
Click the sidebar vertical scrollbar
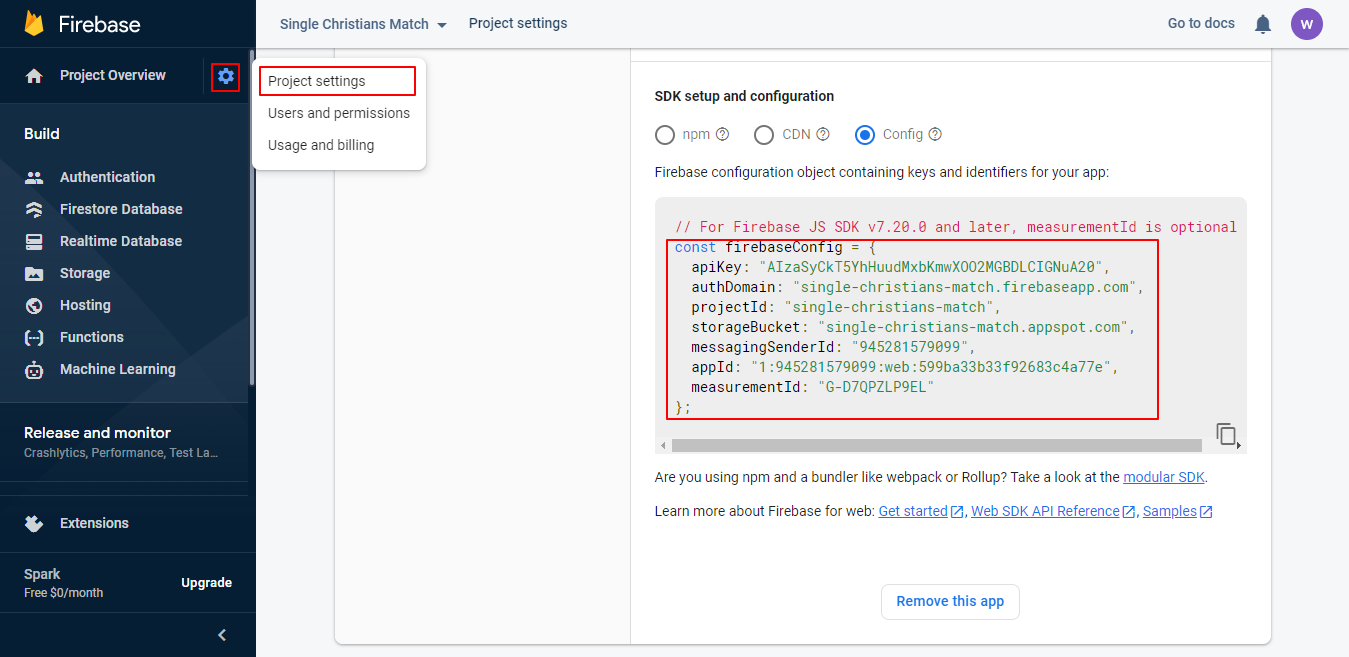[x=252, y=218]
